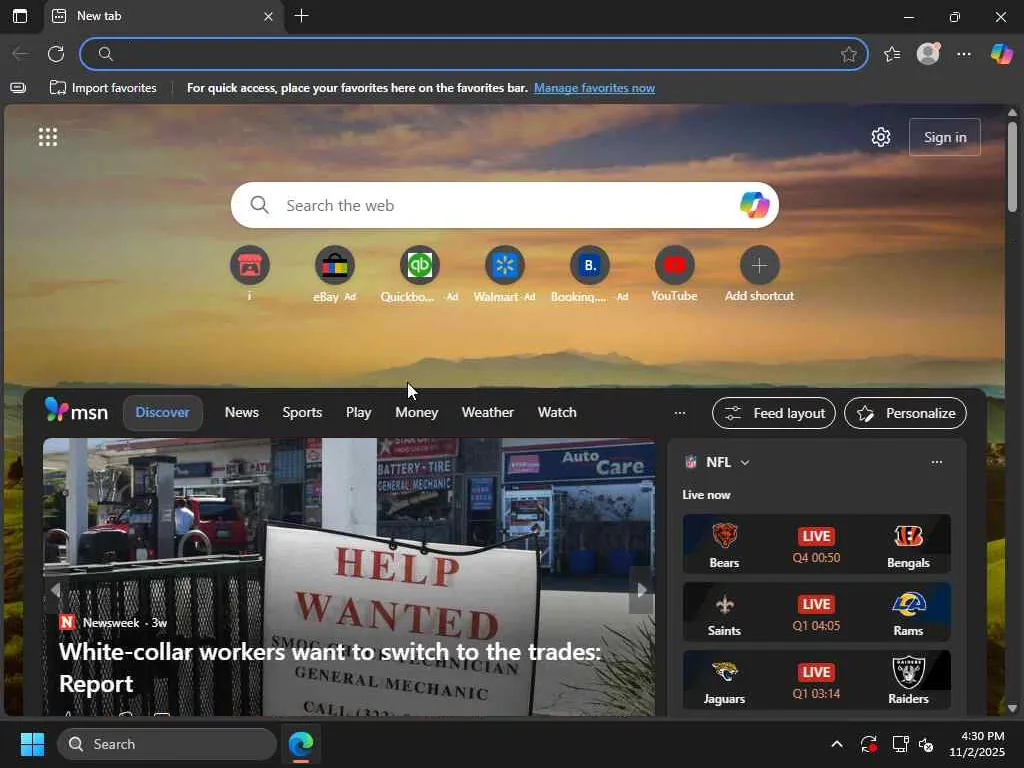The image size is (1024, 768).
Task: Open the QuickBooks shortcut
Action: (419, 265)
